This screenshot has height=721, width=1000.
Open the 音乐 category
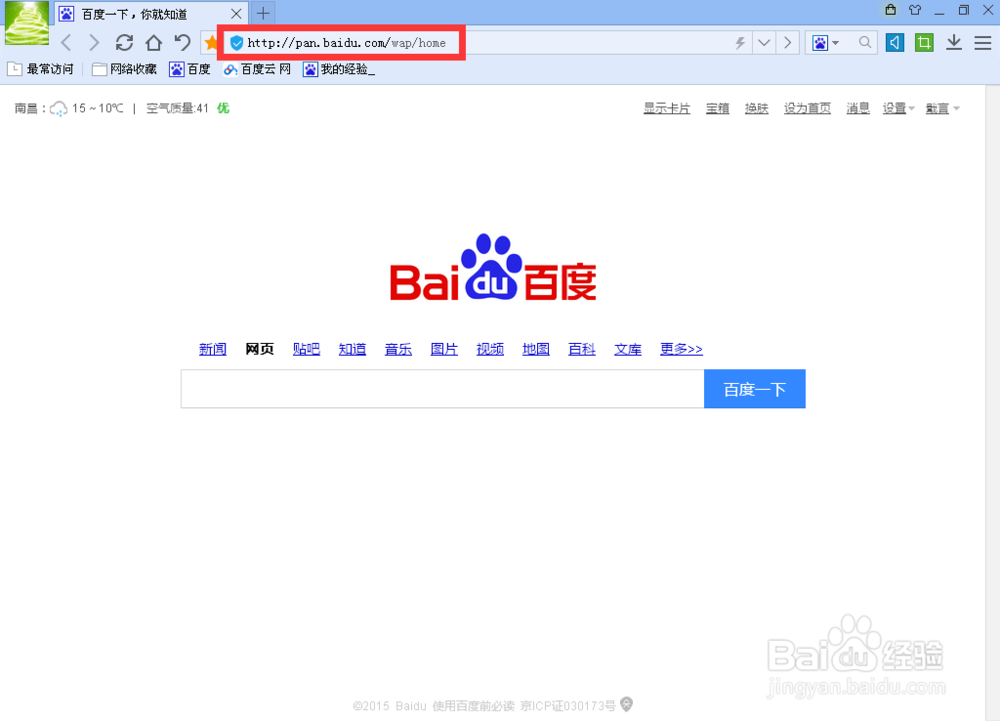(398, 349)
